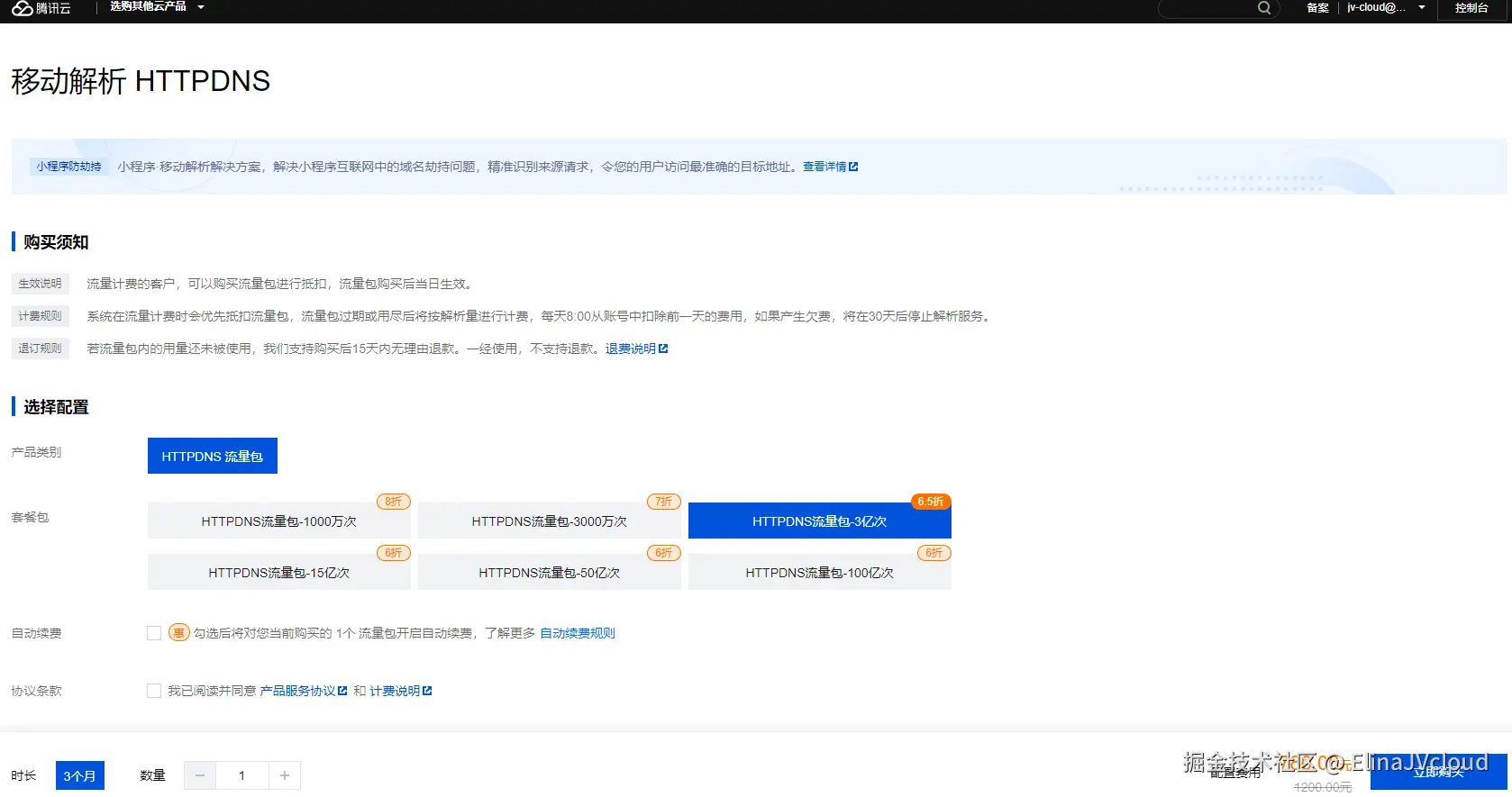1512x797 pixels.
Task: Enable the 自动续费 checkbox
Action: [x=154, y=633]
